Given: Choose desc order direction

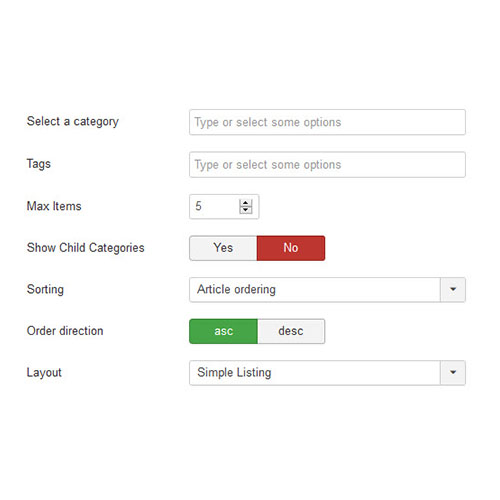Looking at the screenshot, I should (x=291, y=331).
